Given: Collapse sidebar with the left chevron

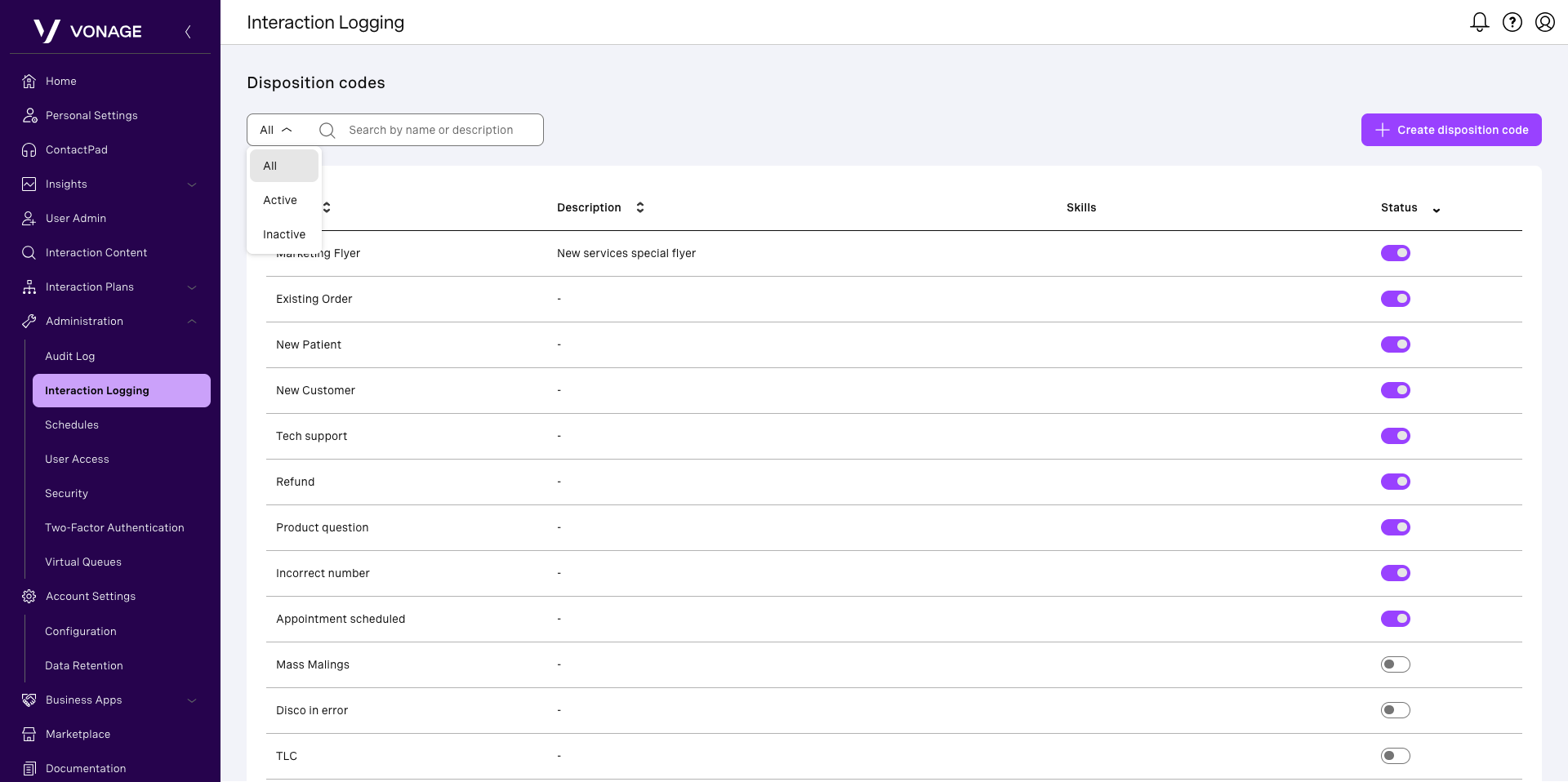Looking at the screenshot, I should point(188,32).
